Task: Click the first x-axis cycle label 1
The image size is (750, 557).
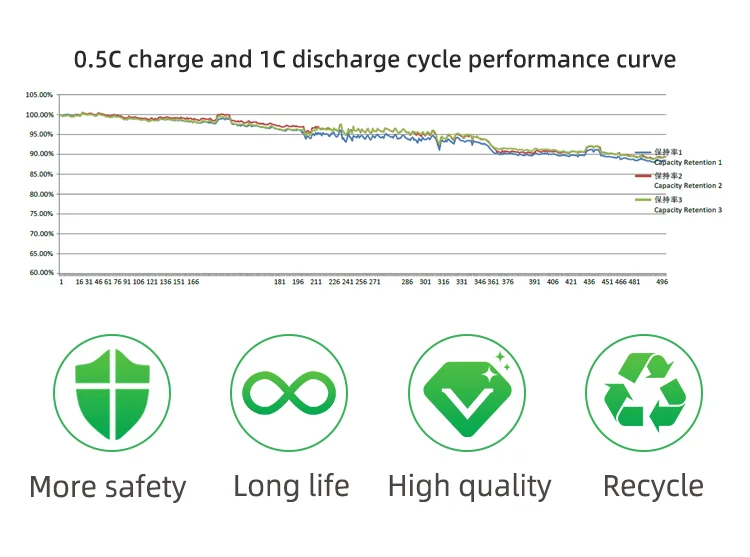Action: [61, 282]
